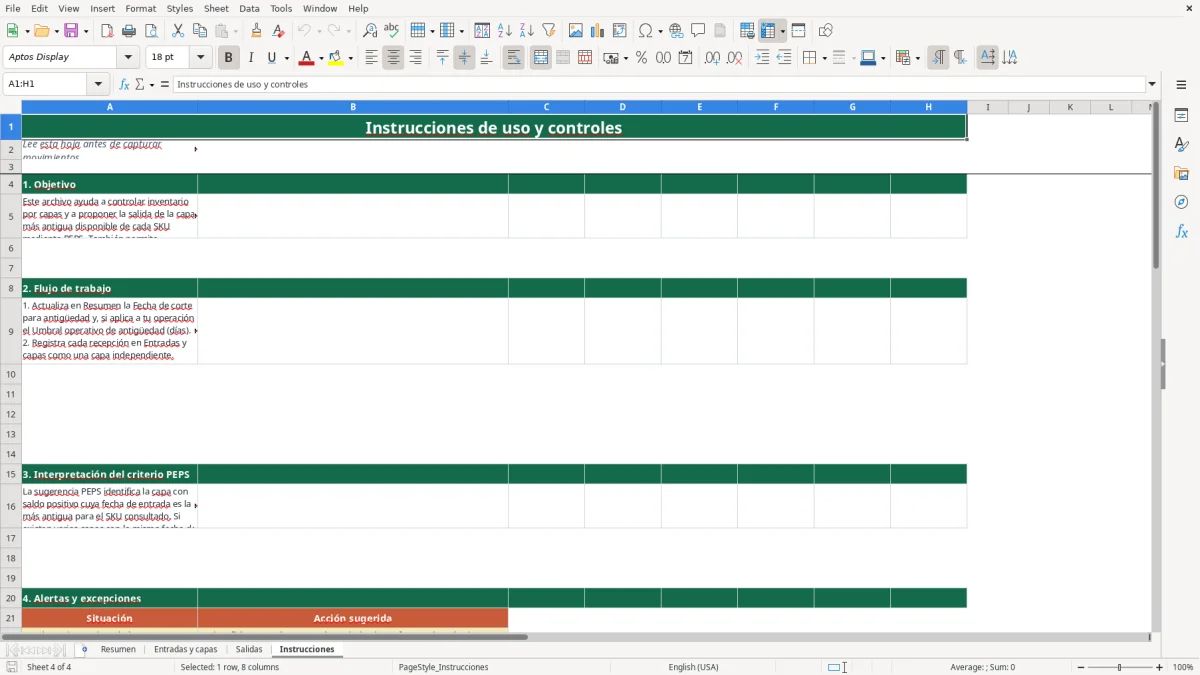The image size is (1200, 675).
Task: Click the Clear Direct Formatting icon
Action: click(279, 31)
